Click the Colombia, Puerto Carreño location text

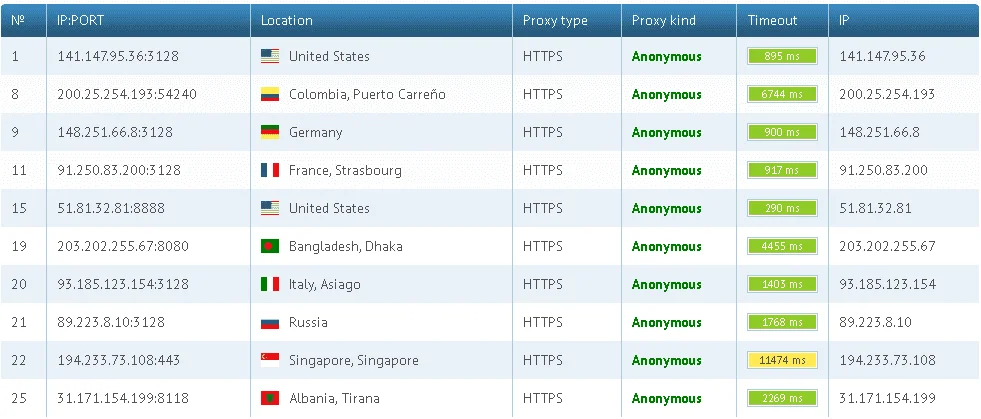(367, 94)
